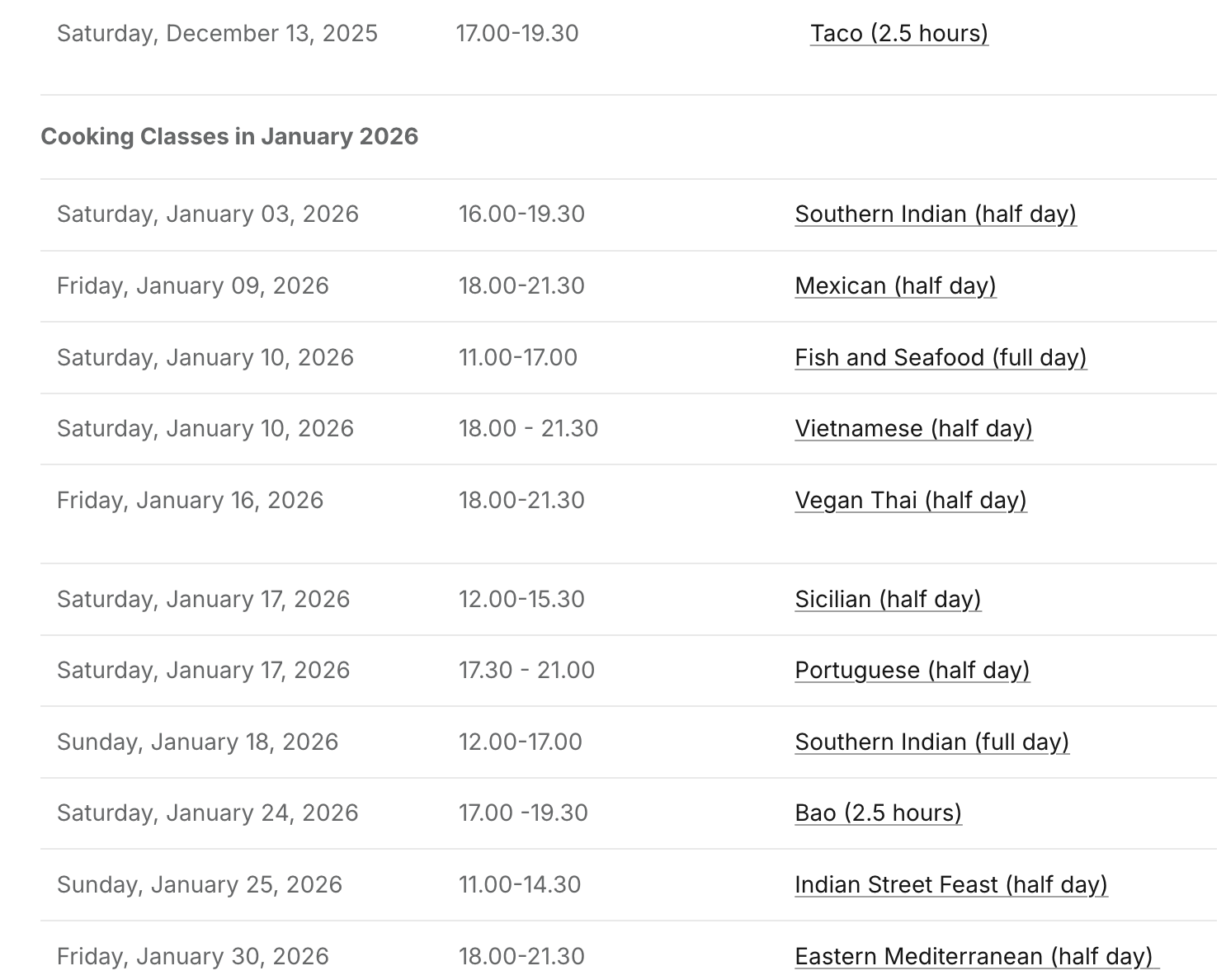
Task: Open the Taco (2.5 hours) class link
Action: tap(898, 33)
